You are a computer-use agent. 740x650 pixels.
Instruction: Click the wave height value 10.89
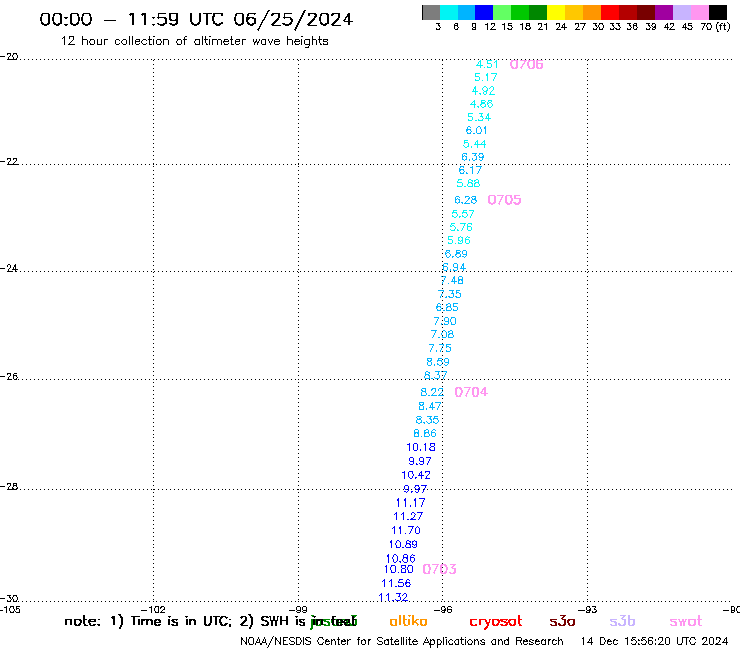403,544
